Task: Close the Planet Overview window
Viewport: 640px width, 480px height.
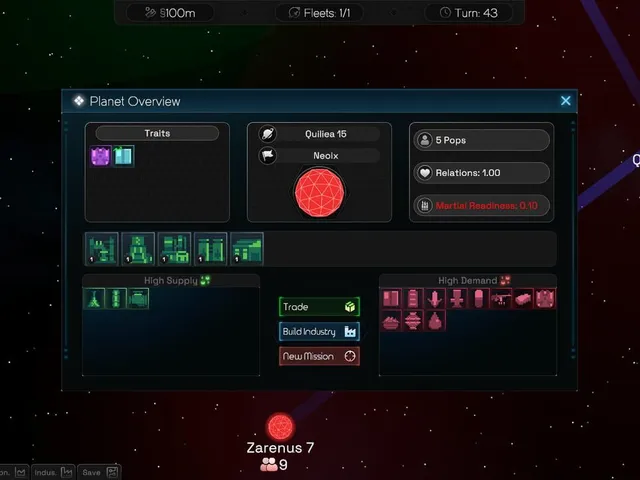Action: pyautogui.click(x=565, y=101)
